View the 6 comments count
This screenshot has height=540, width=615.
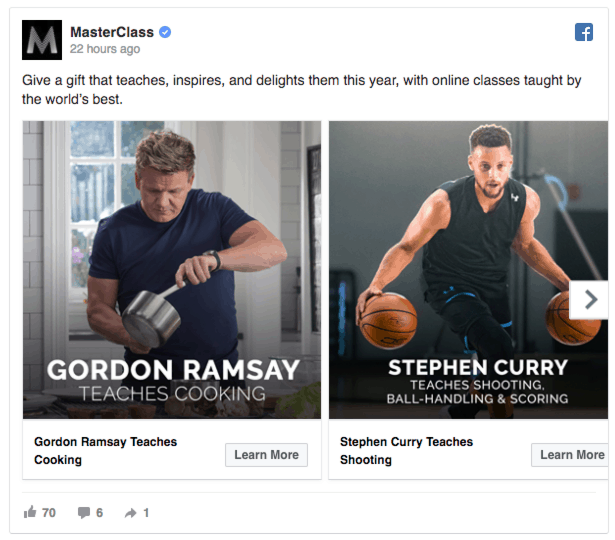point(99,513)
